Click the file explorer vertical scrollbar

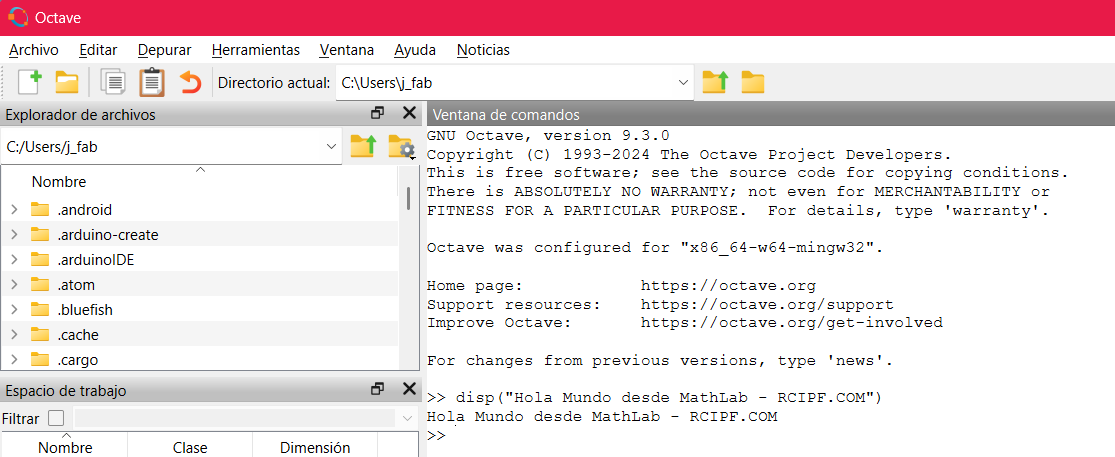tap(408, 198)
